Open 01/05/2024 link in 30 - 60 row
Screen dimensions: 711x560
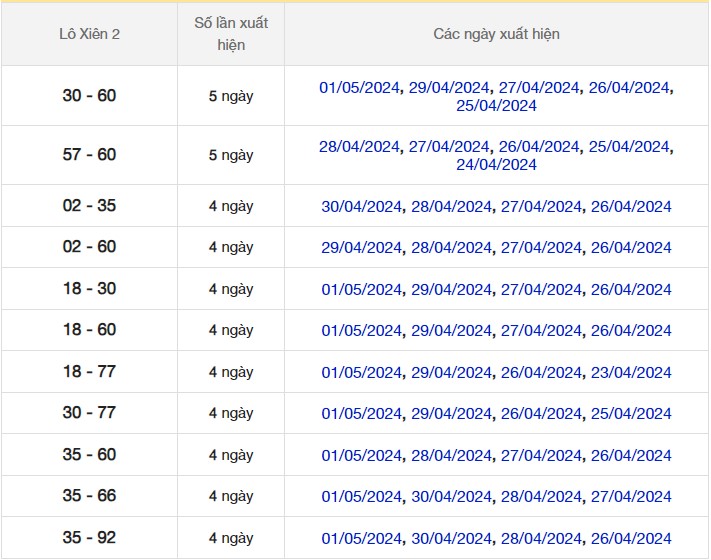coord(360,88)
